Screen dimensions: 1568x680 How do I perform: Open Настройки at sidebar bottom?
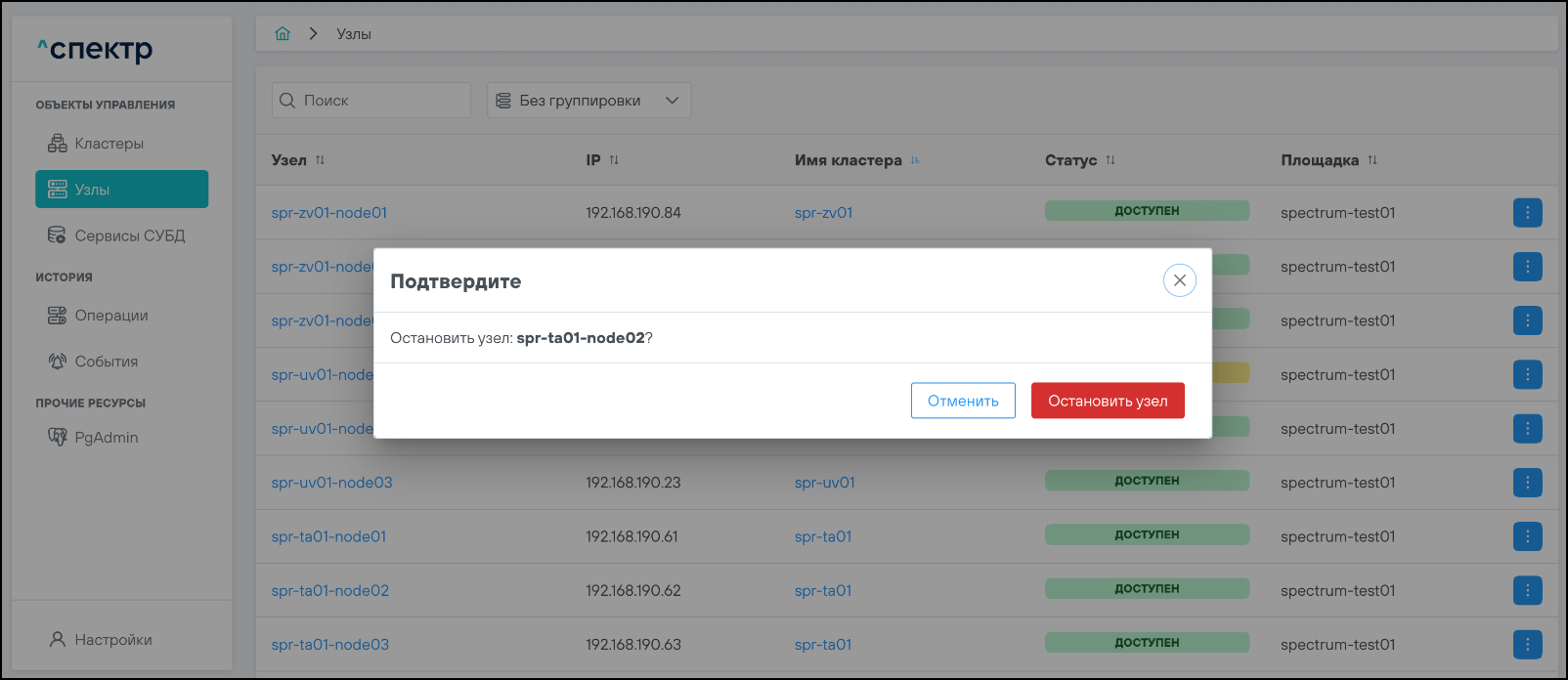point(112,640)
